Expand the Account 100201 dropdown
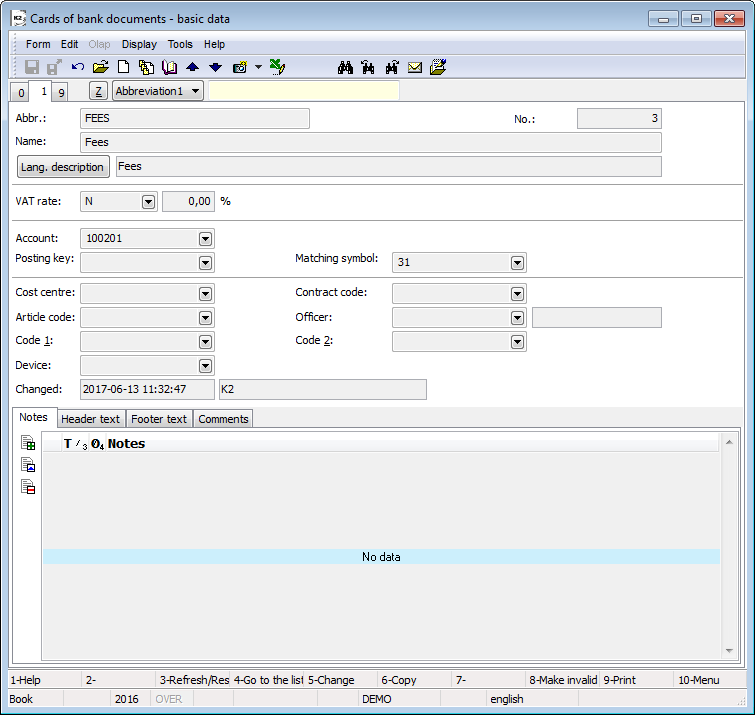 [x=205, y=239]
